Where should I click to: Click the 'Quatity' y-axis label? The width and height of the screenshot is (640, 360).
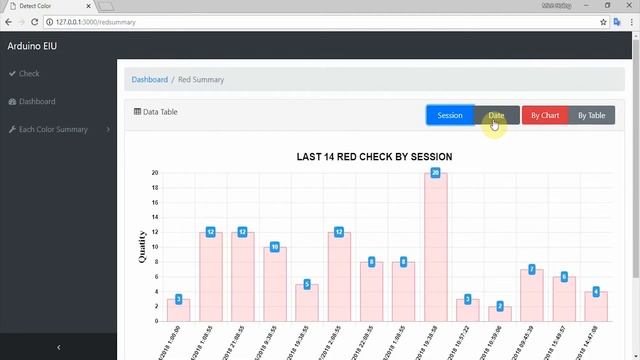[142, 247]
